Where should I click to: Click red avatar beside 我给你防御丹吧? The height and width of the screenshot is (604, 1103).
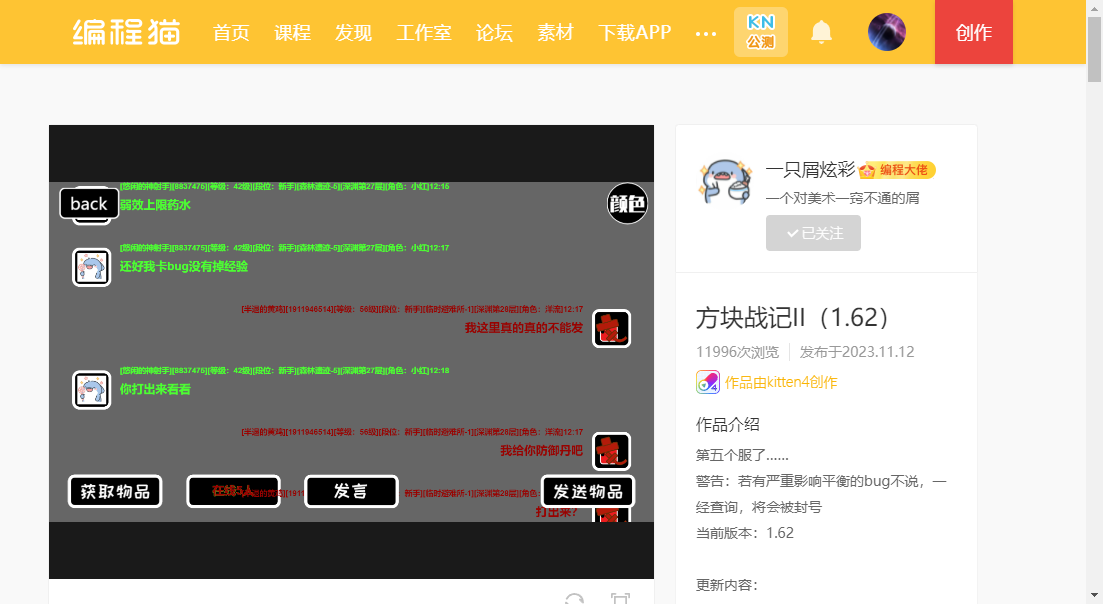pos(611,451)
